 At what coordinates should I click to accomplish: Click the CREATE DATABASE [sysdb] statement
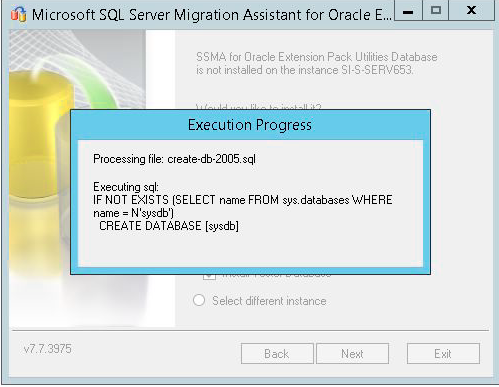(169, 226)
